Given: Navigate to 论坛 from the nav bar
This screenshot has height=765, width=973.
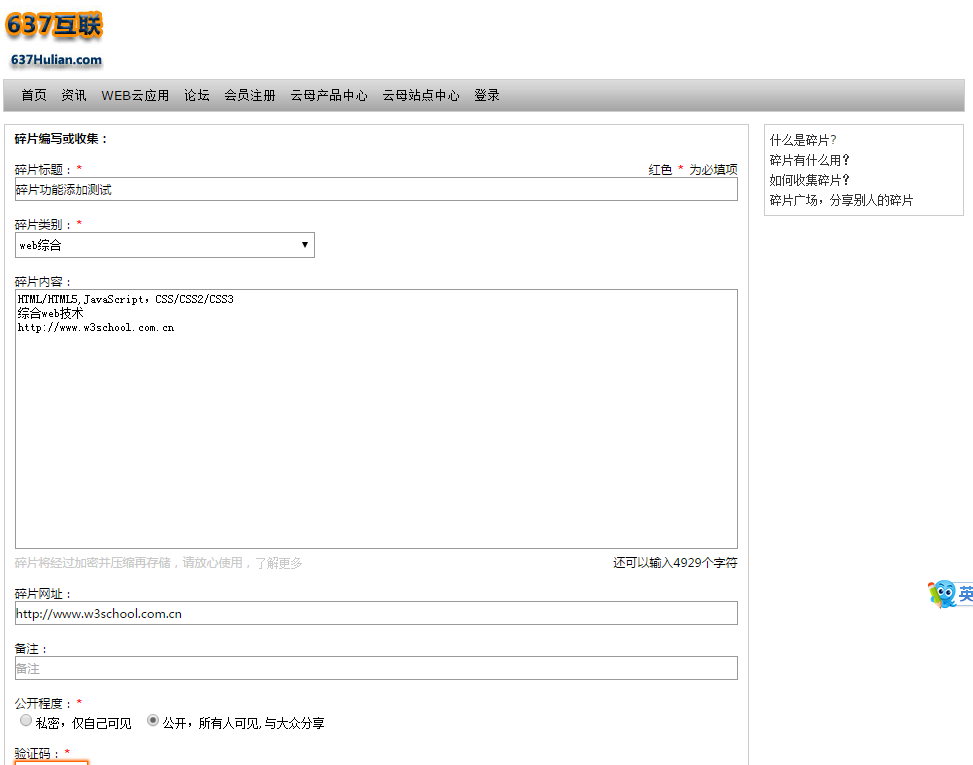Looking at the screenshot, I should point(197,96).
